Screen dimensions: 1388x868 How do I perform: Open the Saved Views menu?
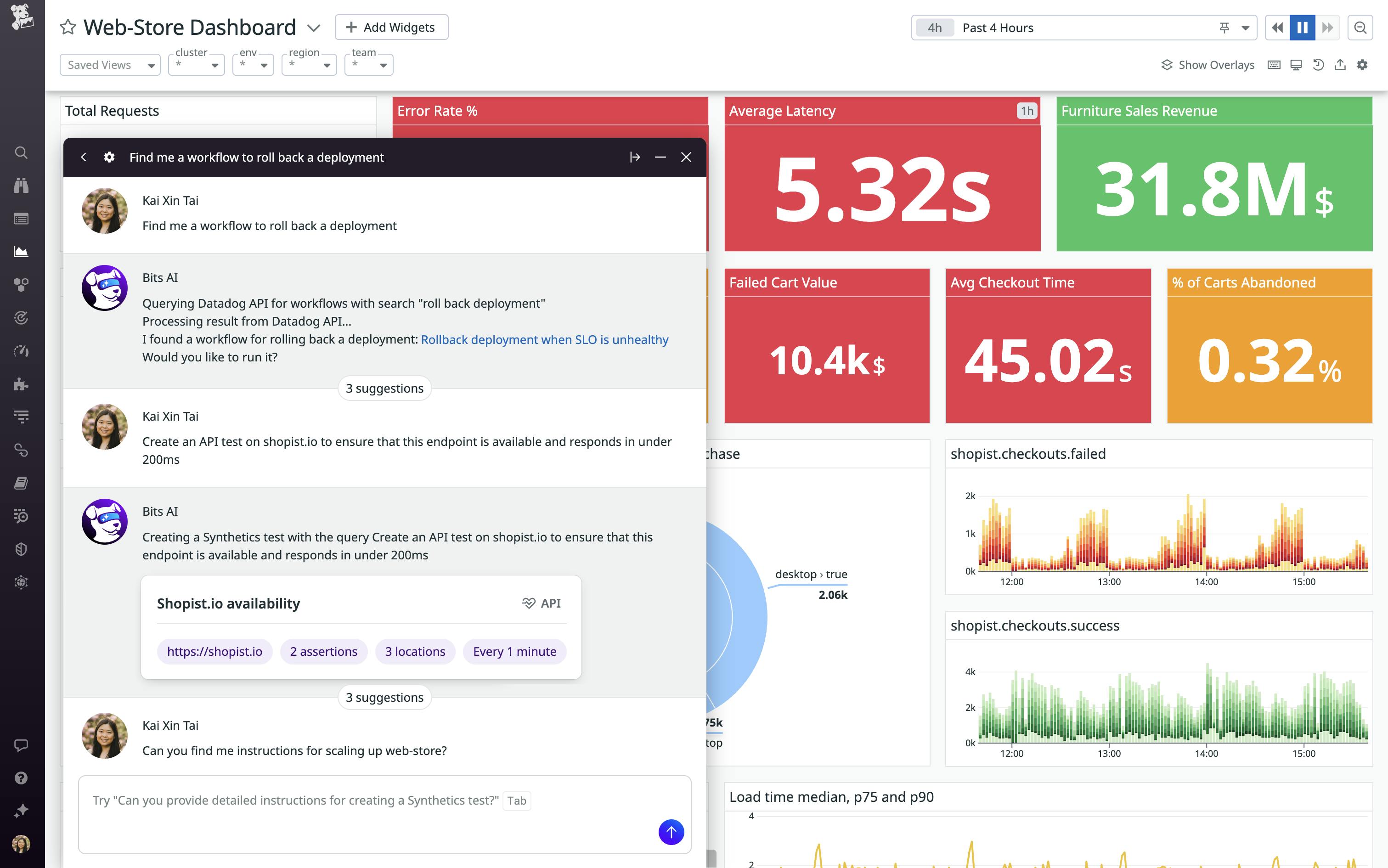point(110,64)
